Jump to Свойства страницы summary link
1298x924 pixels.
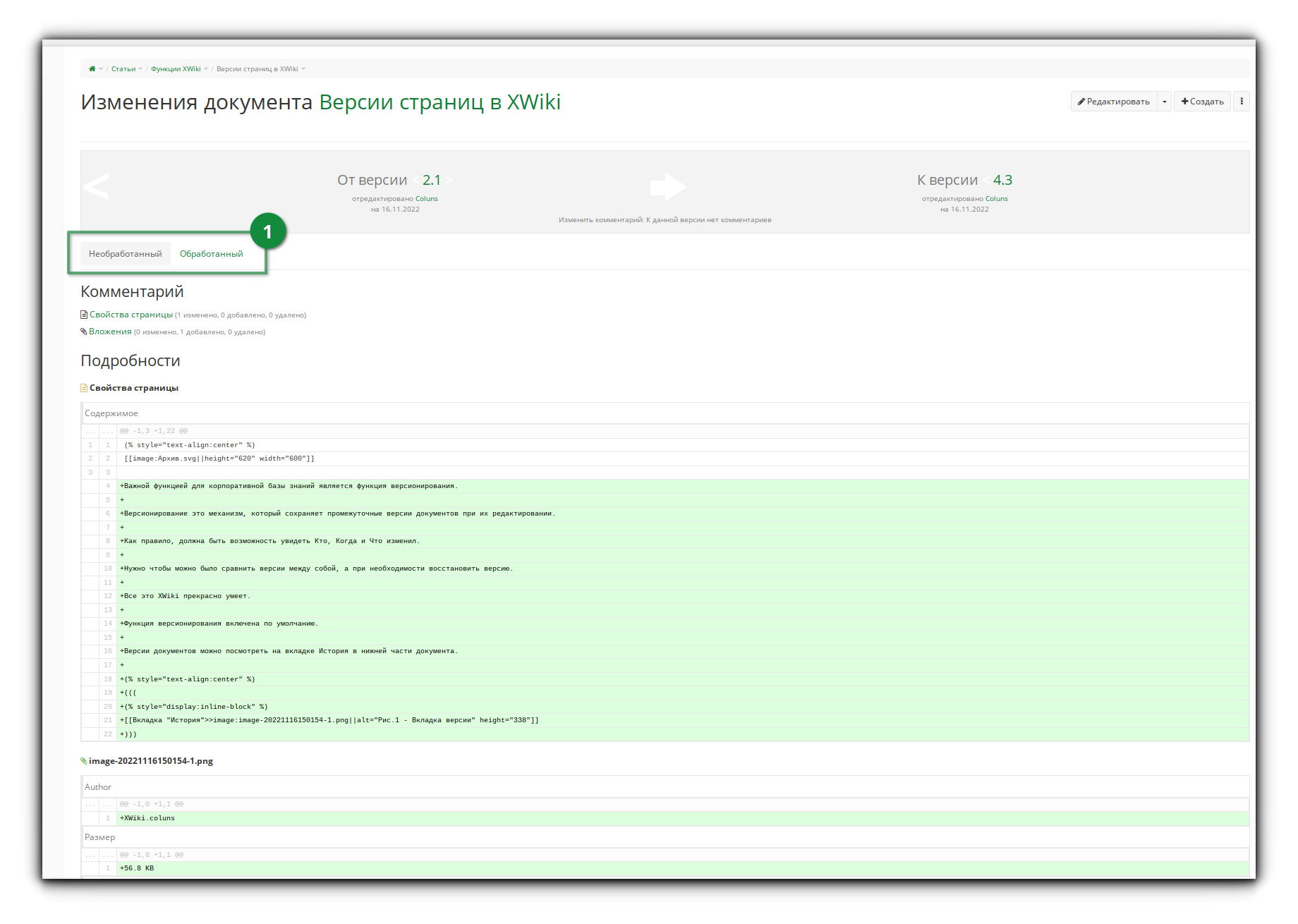(x=131, y=315)
